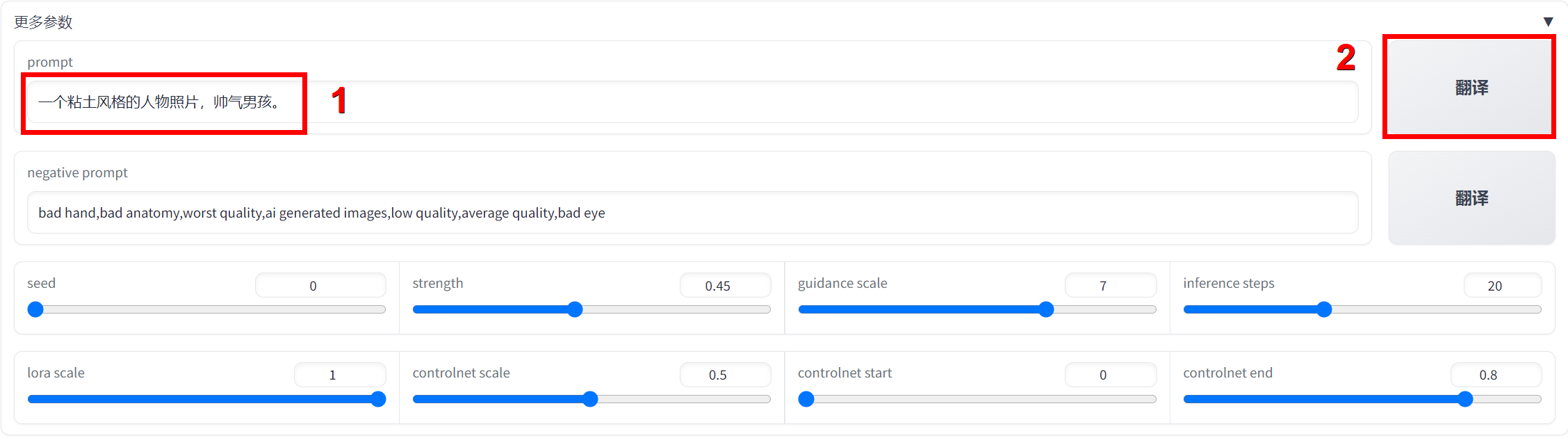
Task: Focus the guidance scale value box
Action: pos(1109,286)
